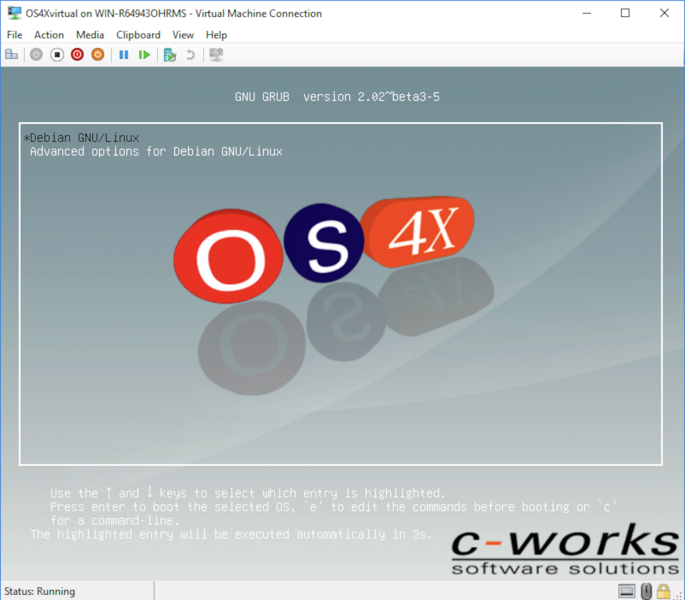The height and width of the screenshot is (600, 685).
Task: Select the Debian GNU/Linux boot entry
Action: [x=85, y=137]
